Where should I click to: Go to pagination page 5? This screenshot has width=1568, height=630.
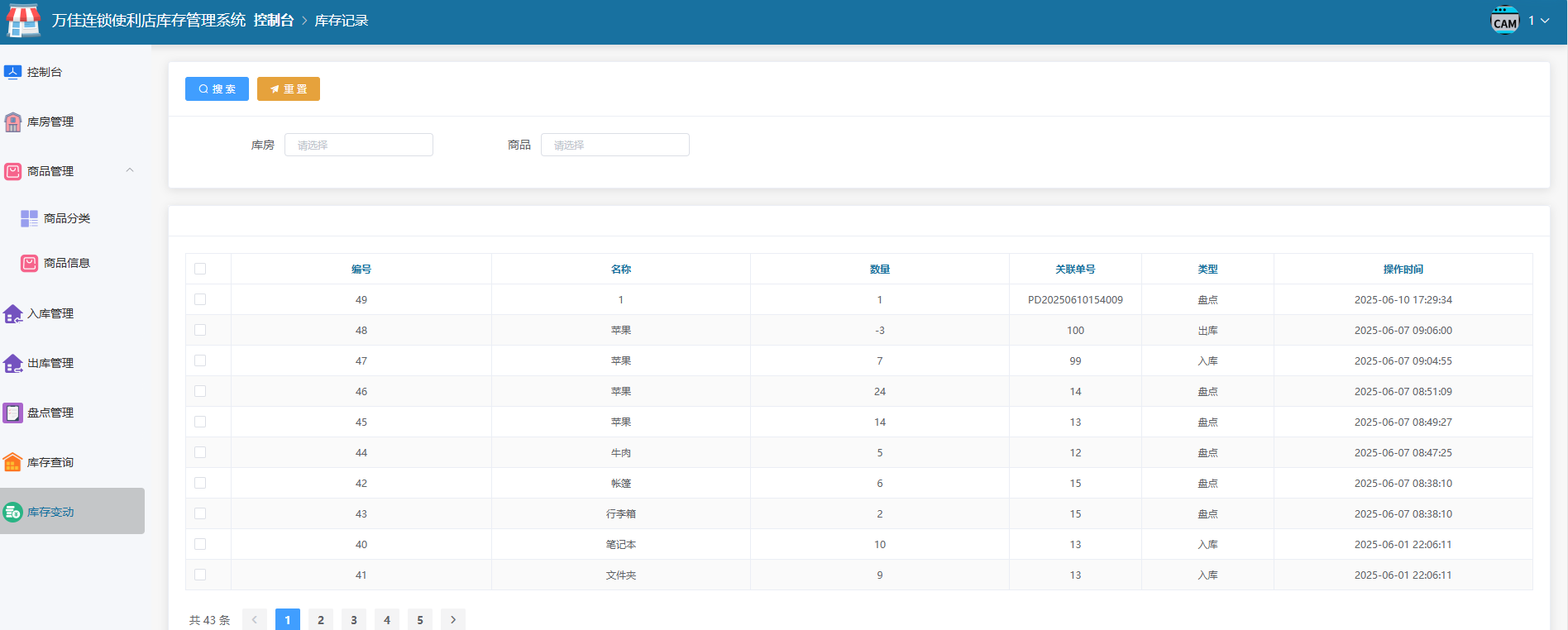point(420,620)
